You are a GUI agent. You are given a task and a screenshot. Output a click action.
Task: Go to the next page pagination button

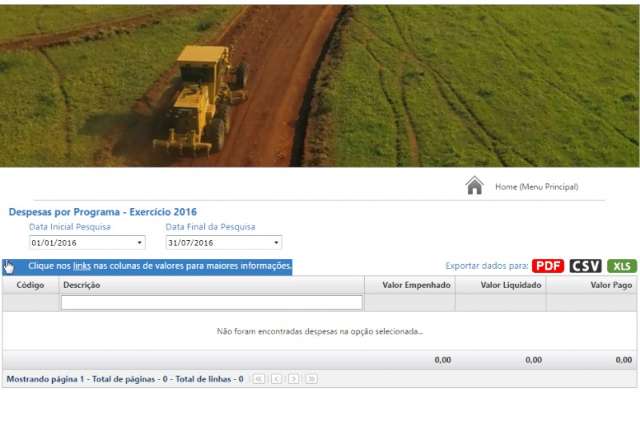293,379
